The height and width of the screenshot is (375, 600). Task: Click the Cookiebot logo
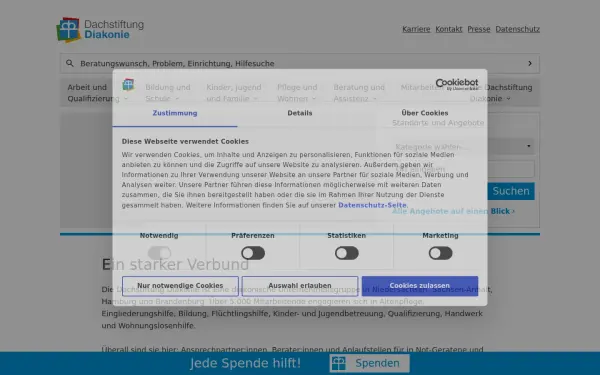coord(457,84)
